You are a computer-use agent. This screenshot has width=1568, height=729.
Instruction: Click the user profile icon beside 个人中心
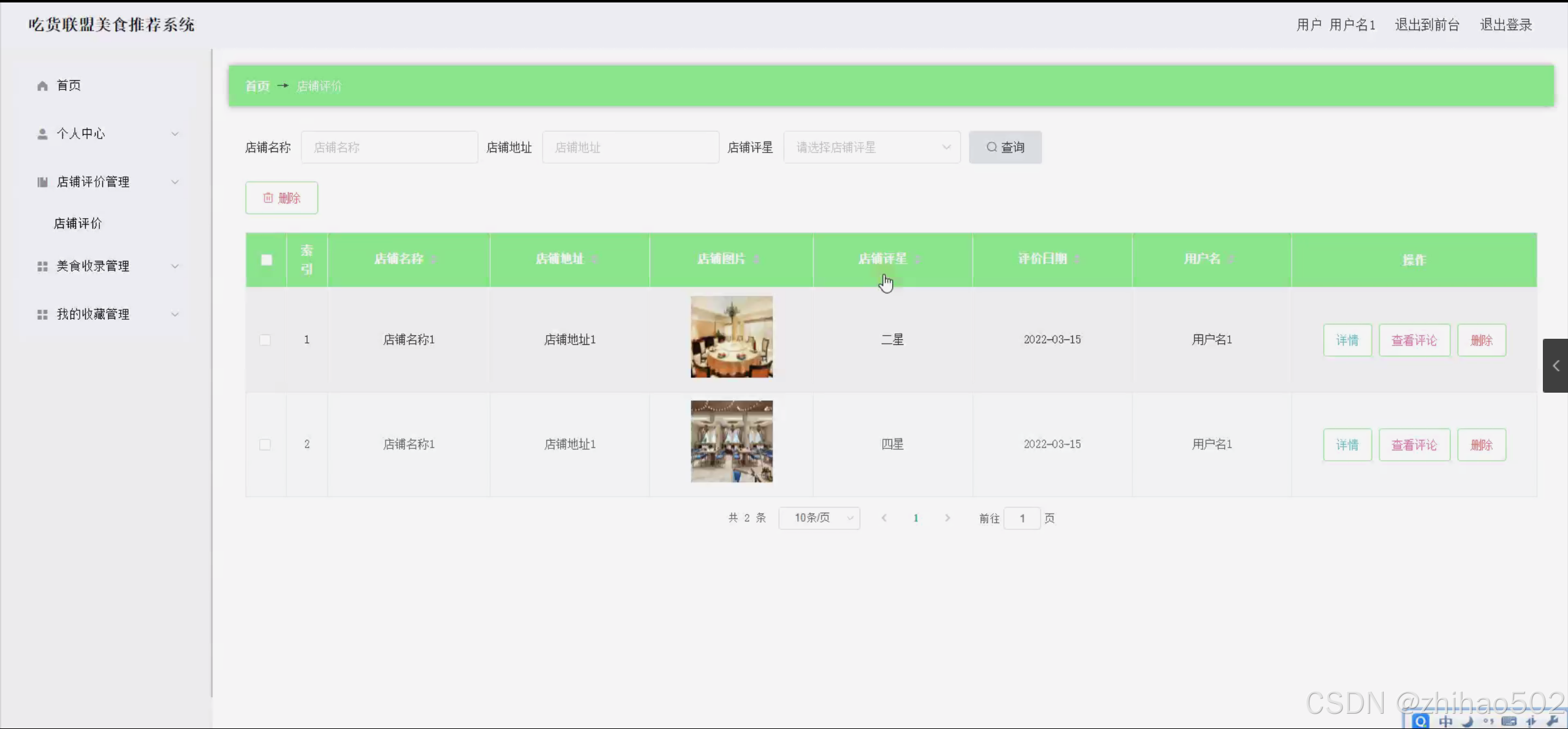tap(42, 134)
